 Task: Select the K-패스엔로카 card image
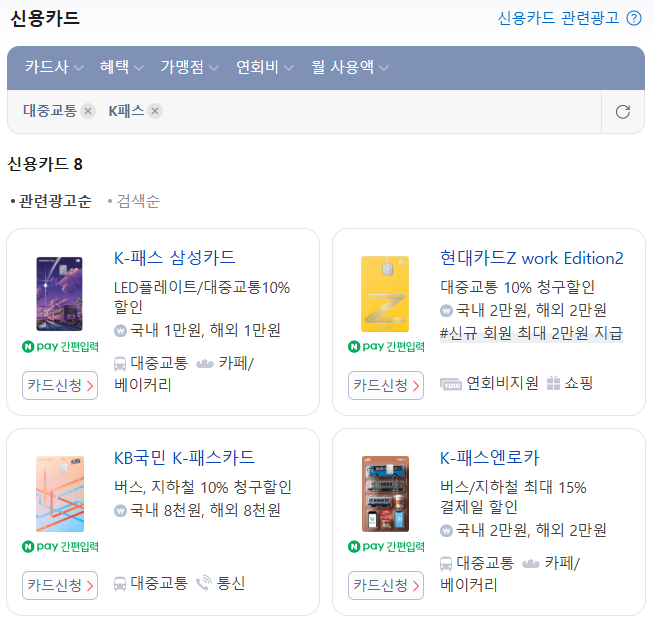coord(385,494)
